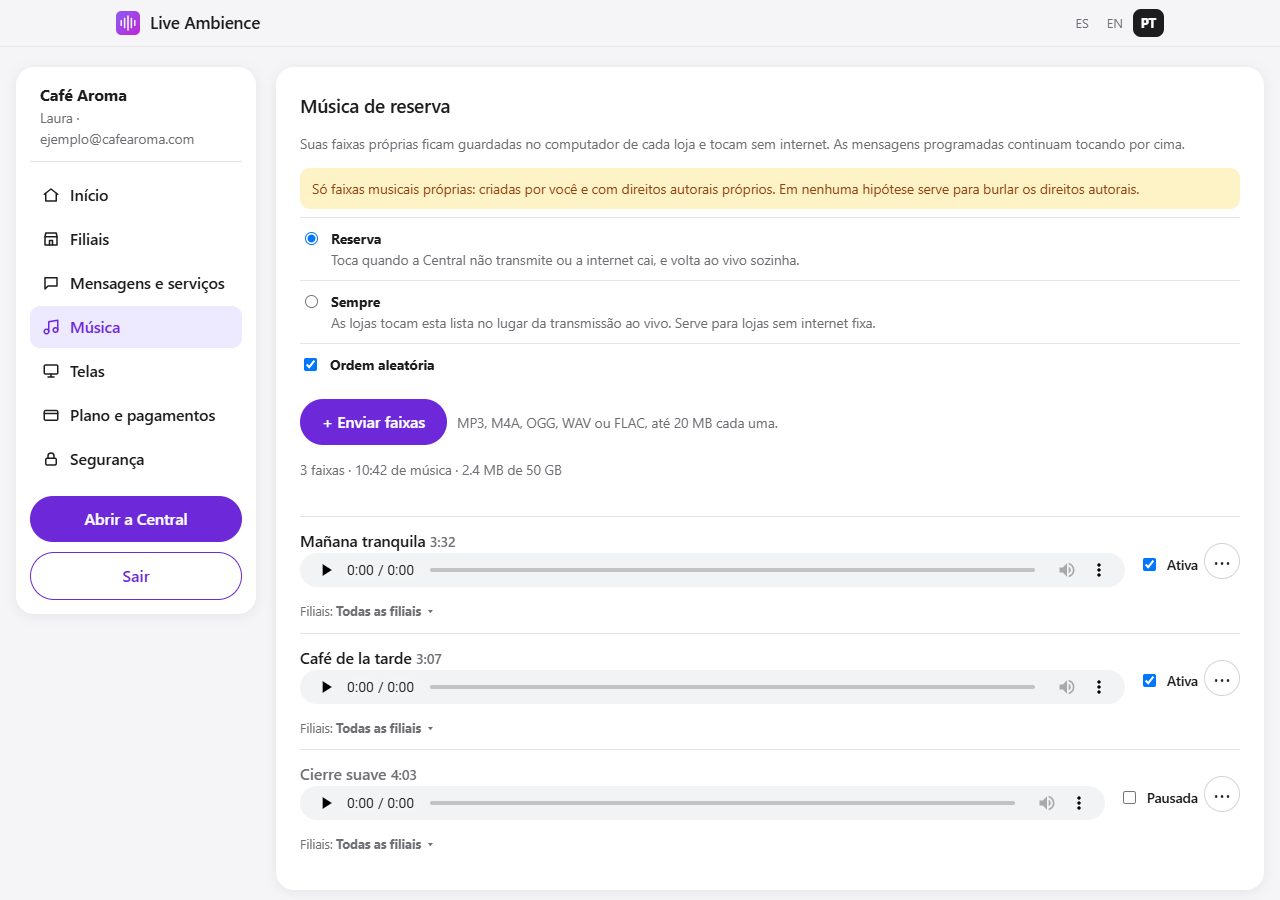1280x900 pixels.
Task: Enable the paused Cierre suave track checkbox
Action: pyautogui.click(x=1130, y=797)
